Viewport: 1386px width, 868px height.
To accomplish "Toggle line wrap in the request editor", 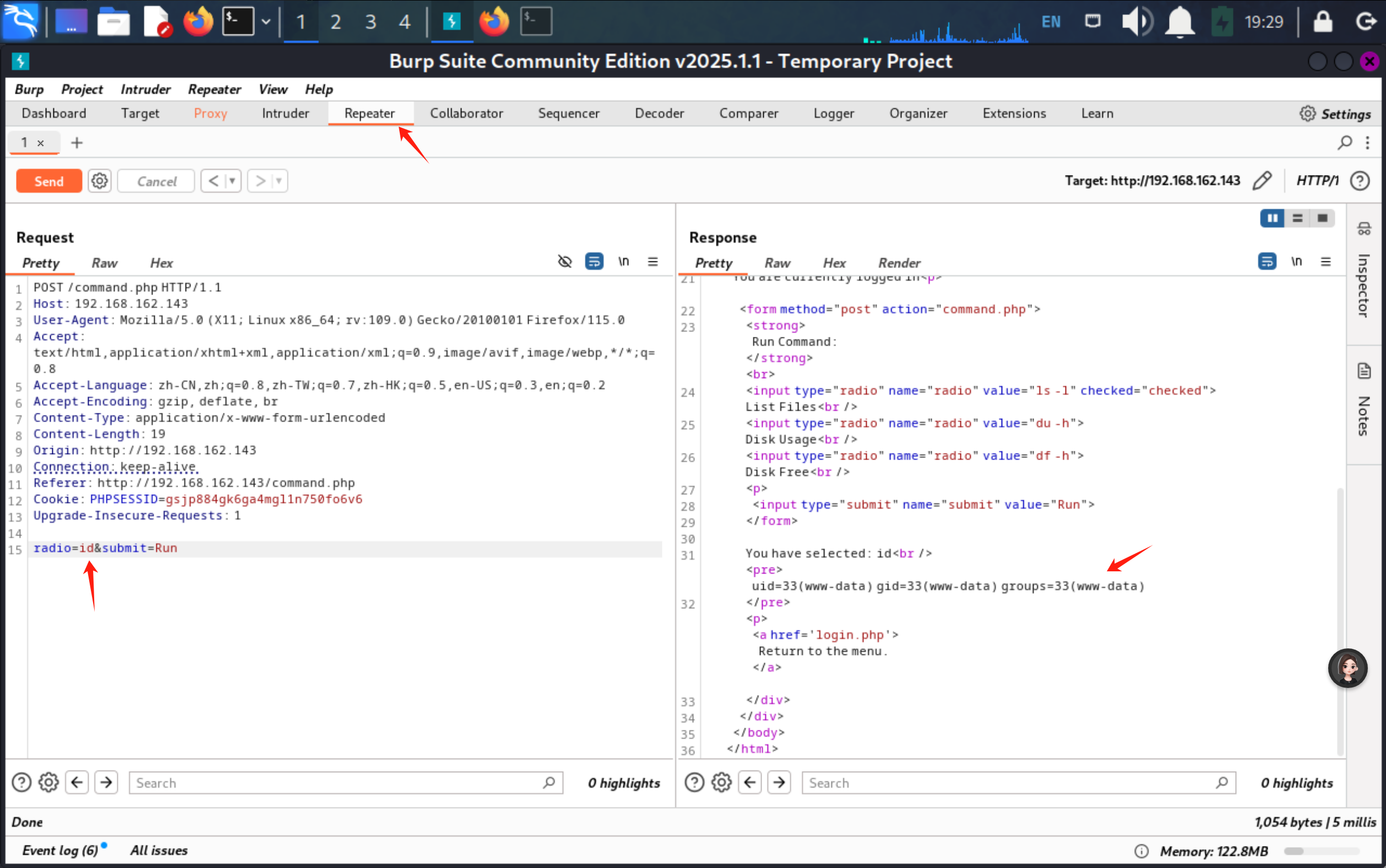I will (594, 262).
